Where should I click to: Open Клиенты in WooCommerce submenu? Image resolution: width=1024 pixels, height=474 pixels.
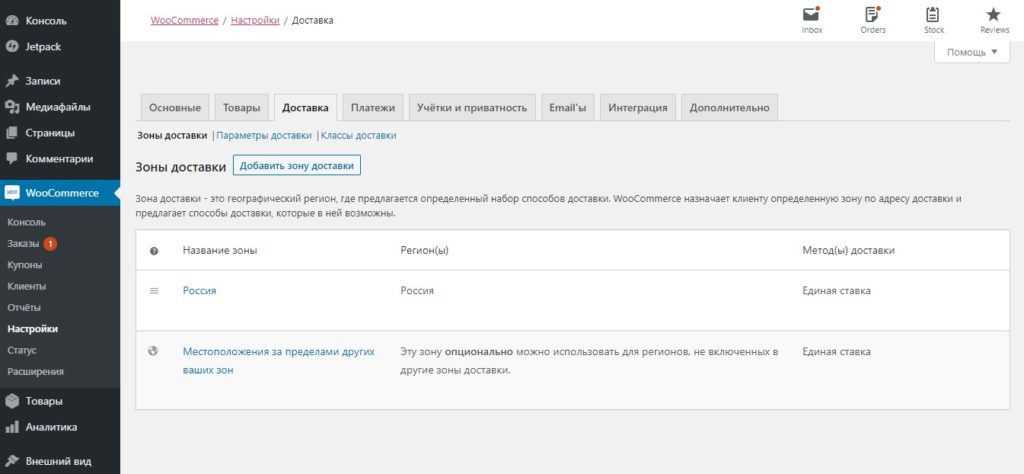click(27, 286)
